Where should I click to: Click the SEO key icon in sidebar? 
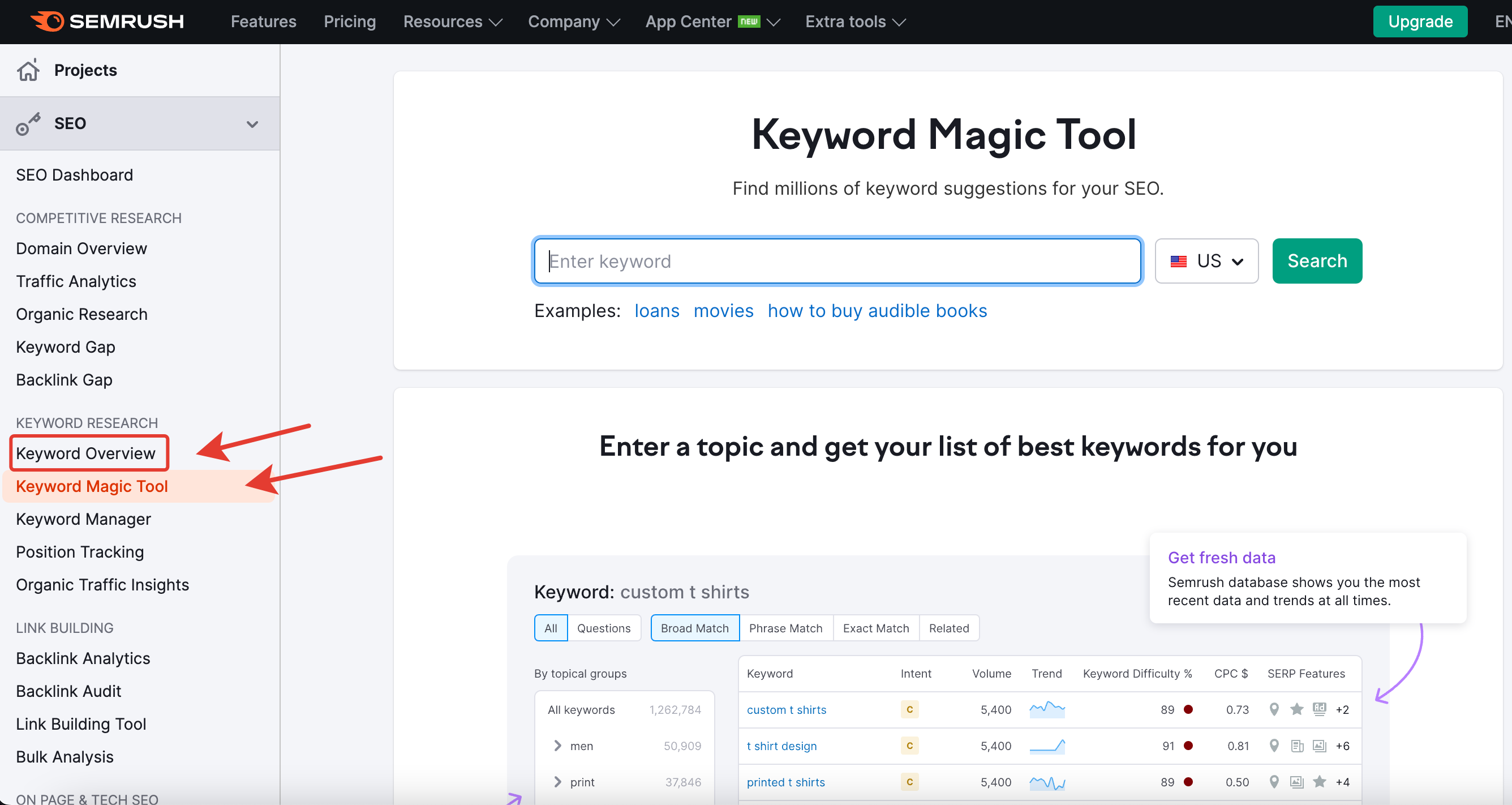click(x=28, y=123)
